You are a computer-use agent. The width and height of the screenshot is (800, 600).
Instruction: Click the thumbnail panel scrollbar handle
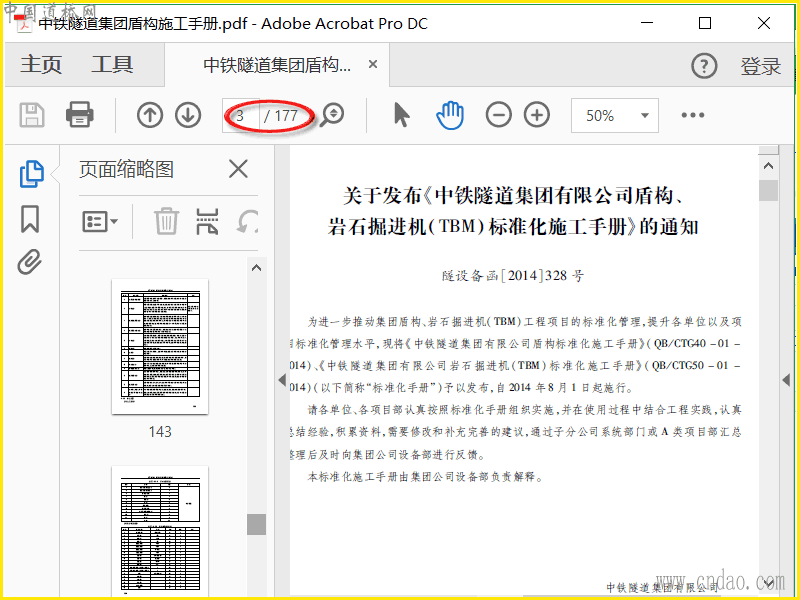(257, 524)
